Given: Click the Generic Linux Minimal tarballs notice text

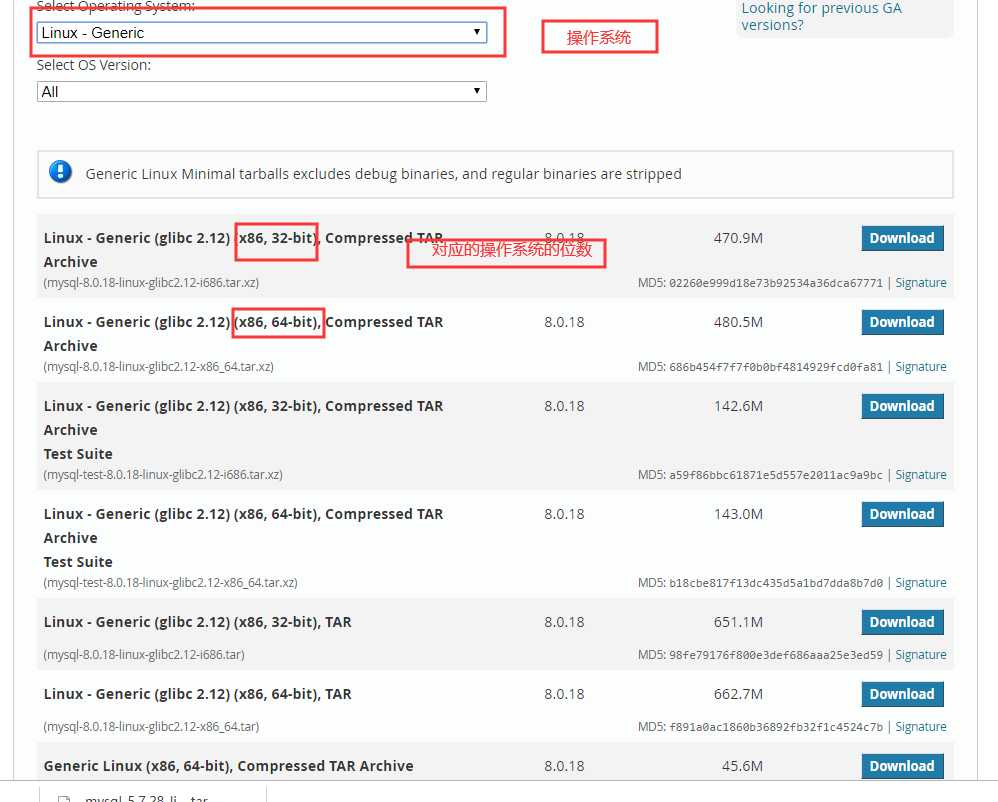Looking at the screenshot, I should (x=383, y=174).
